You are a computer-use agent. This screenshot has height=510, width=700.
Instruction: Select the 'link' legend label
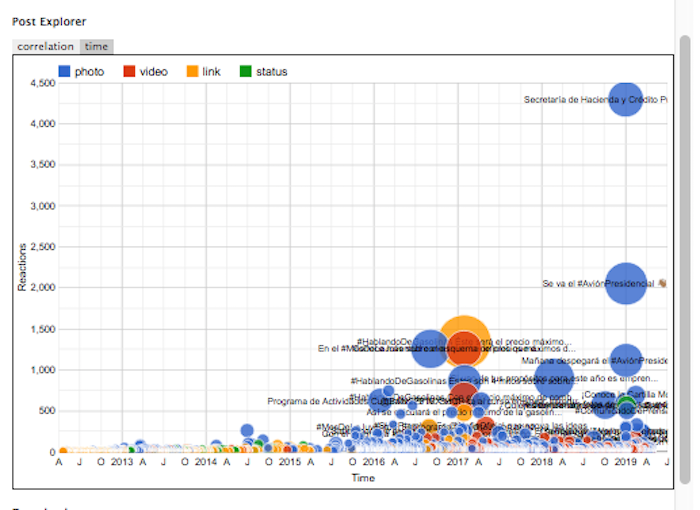point(211,71)
